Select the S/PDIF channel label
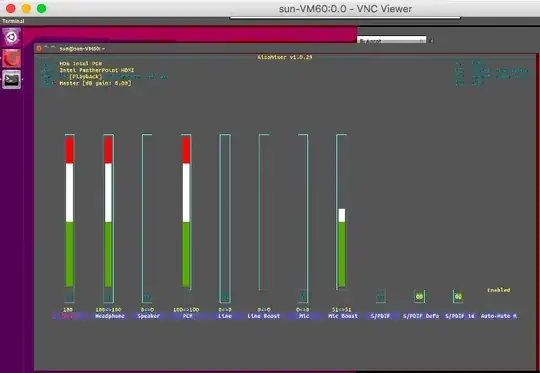540x373 pixels. click(x=381, y=316)
